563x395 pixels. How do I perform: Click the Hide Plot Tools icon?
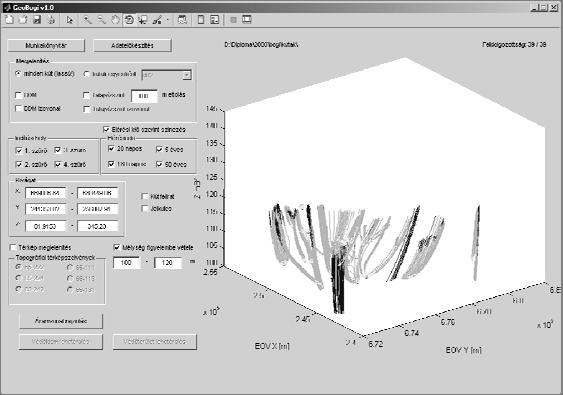233,20
